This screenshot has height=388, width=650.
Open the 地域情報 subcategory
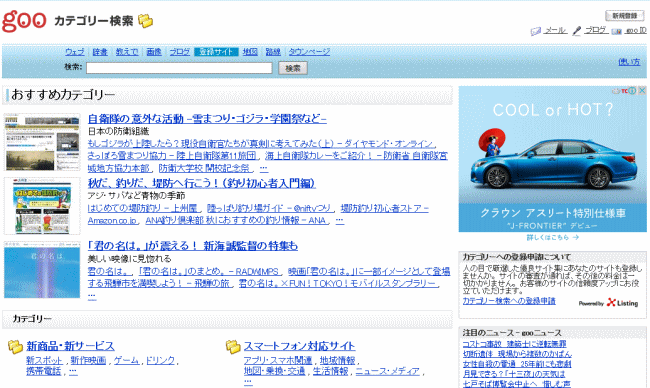tap(337, 361)
